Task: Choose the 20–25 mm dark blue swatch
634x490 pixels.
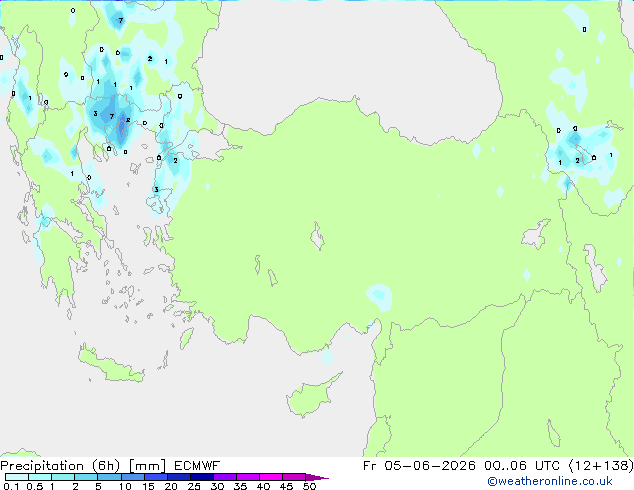Action: pyautogui.click(x=178, y=477)
